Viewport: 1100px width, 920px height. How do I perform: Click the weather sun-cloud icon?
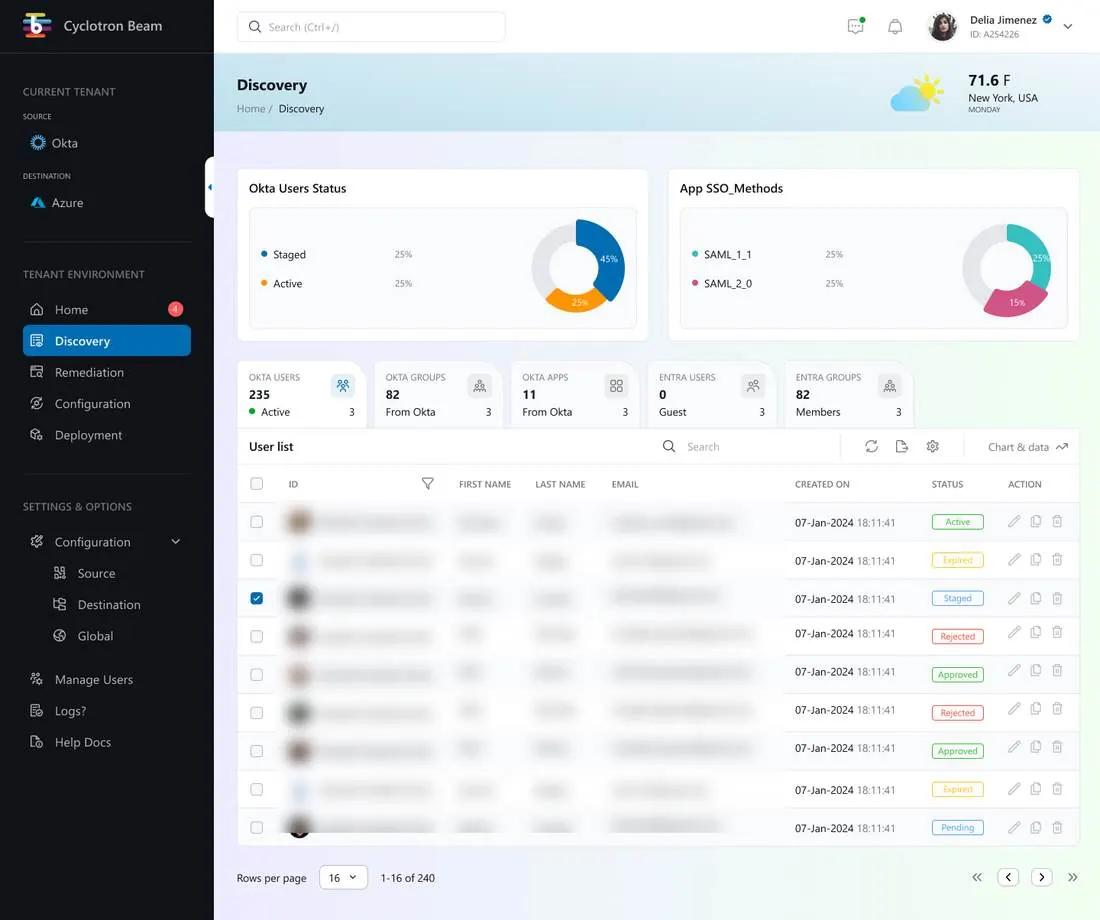pos(918,93)
